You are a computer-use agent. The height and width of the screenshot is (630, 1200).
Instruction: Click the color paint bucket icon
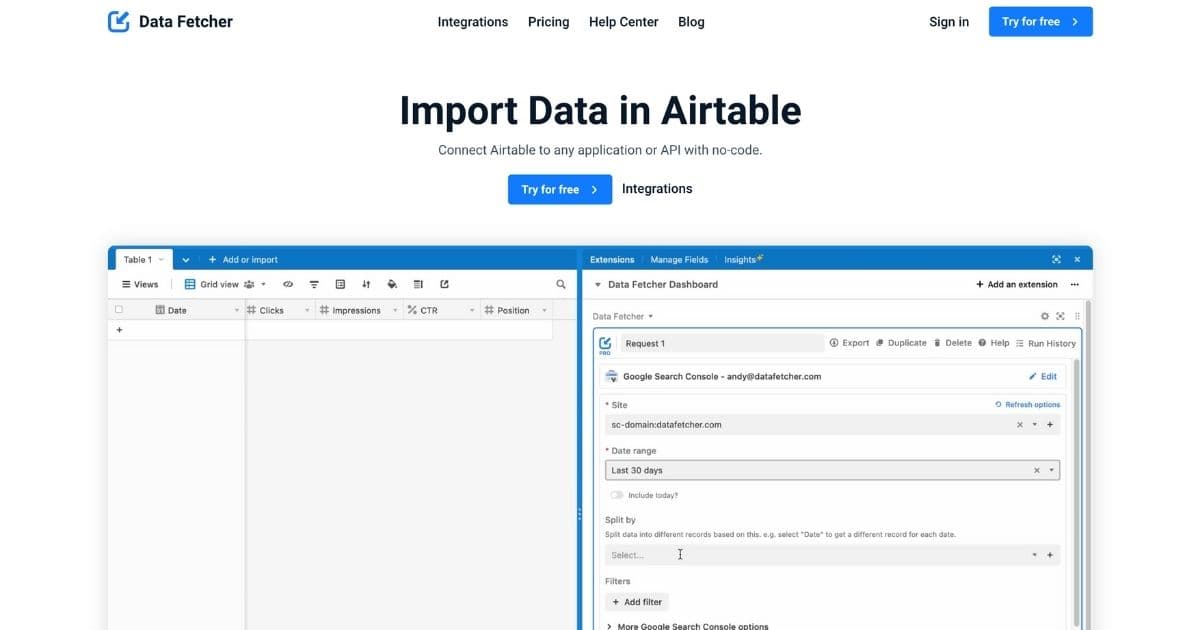click(392, 284)
